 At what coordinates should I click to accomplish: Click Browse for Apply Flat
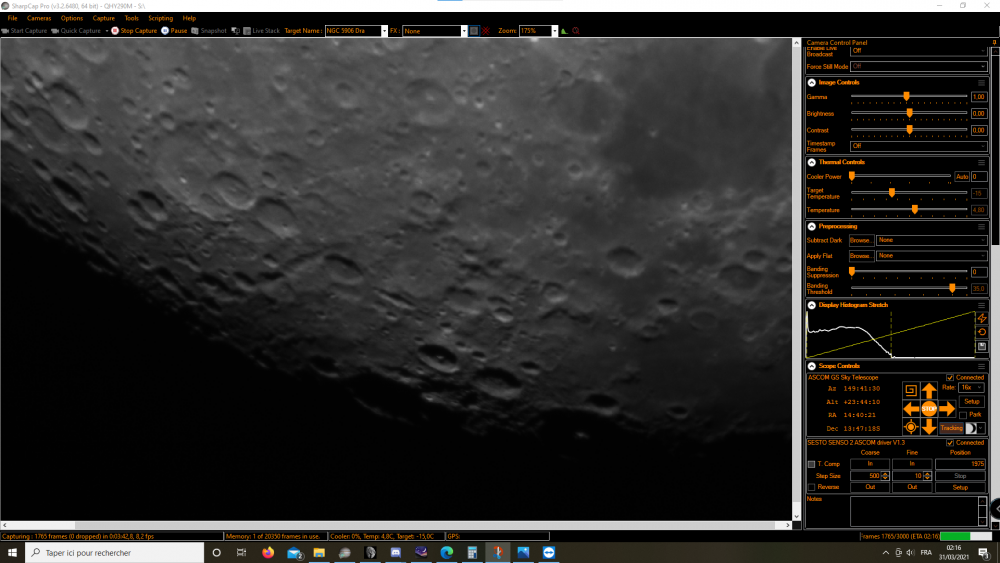pos(861,256)
